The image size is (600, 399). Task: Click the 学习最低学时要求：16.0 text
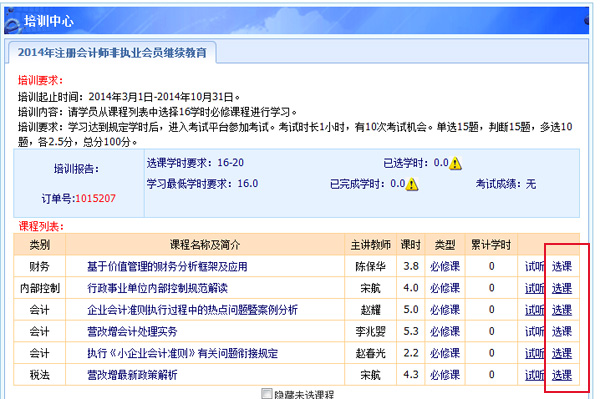pyautogui.click(x=202, y=184)
